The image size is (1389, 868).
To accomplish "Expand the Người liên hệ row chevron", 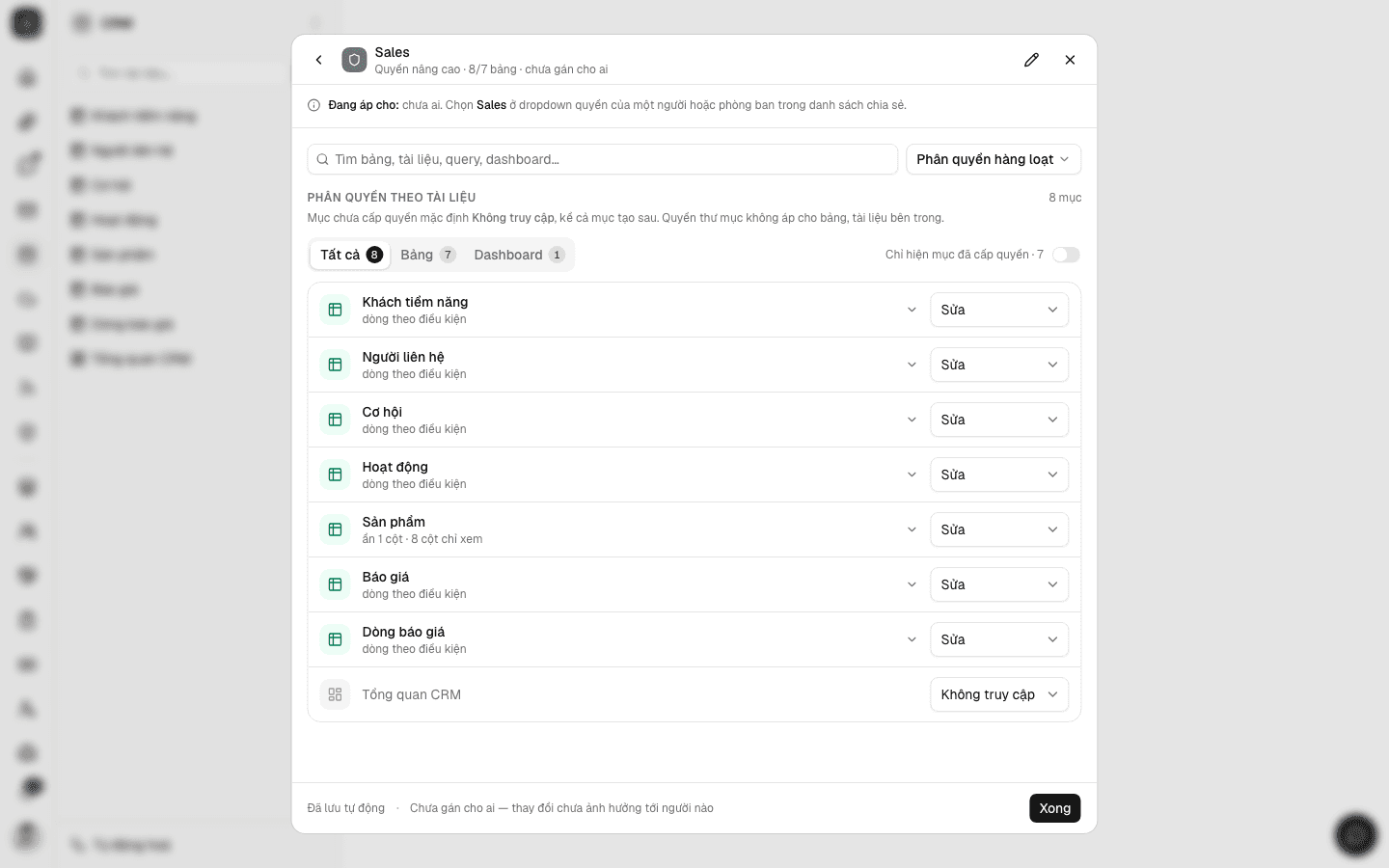I will (x=912, y=365).
